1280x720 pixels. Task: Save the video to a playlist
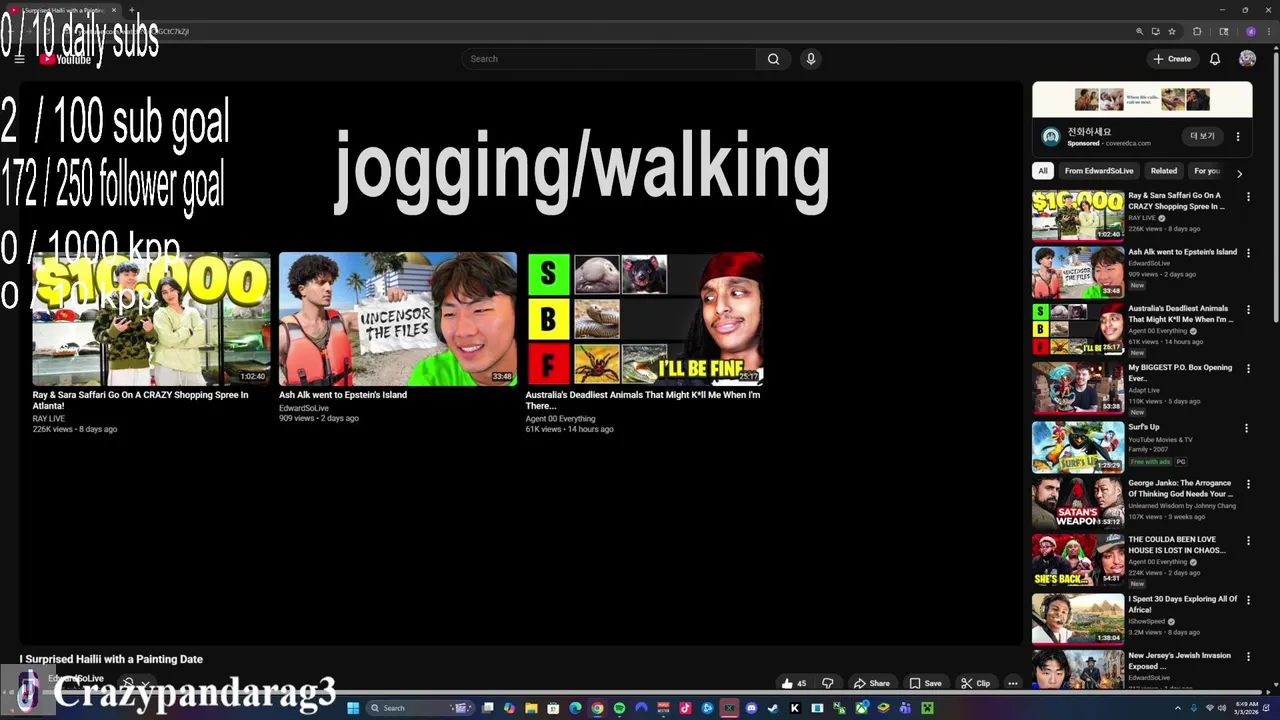click(925, 683)
